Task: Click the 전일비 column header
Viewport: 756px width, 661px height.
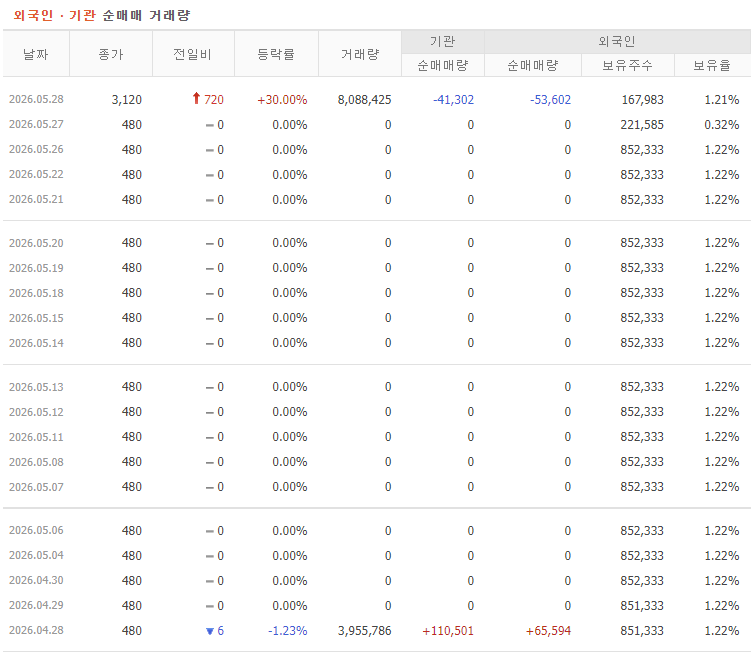Action: click(x=193, y=54)
